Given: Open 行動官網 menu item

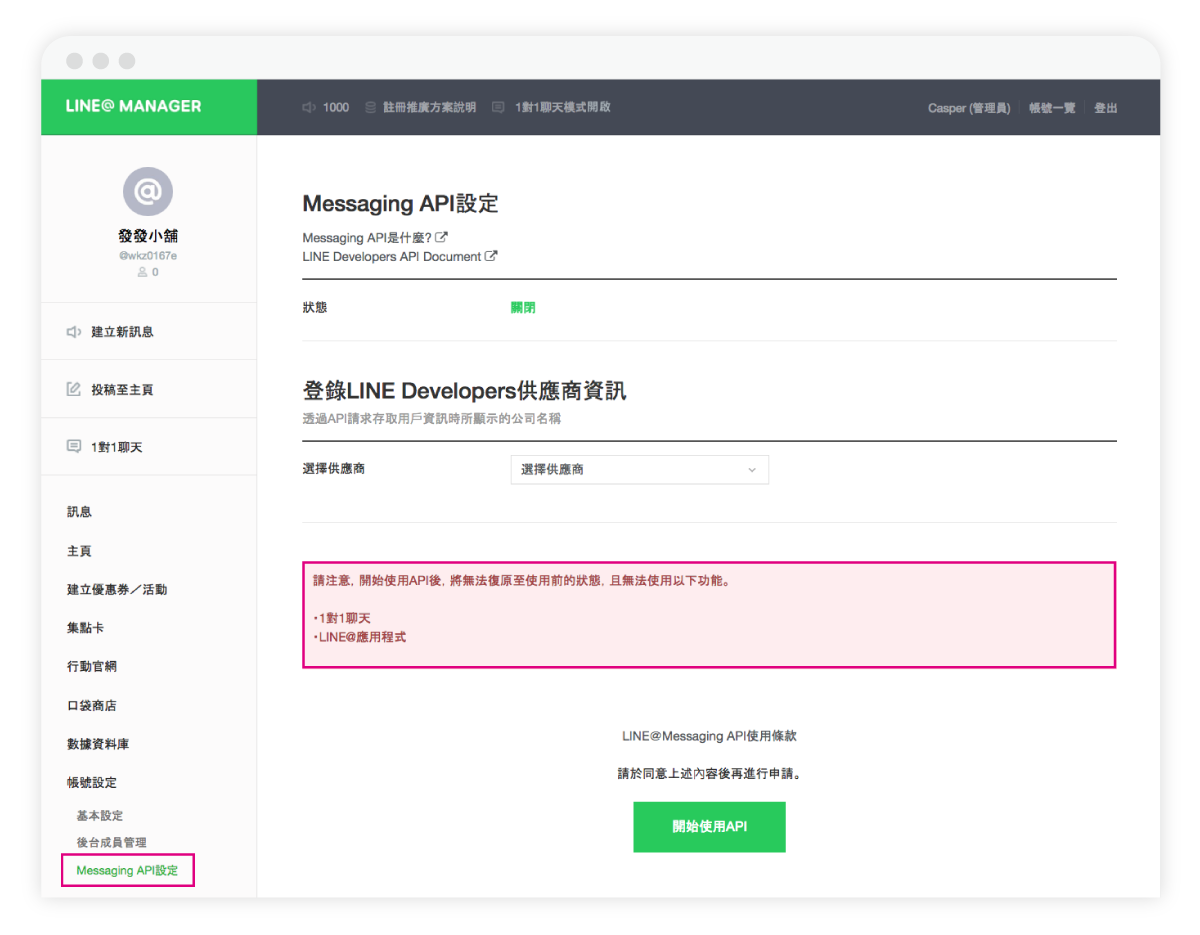Looking at the screenshot, I should pyautogui.click(x=92, y=667).
